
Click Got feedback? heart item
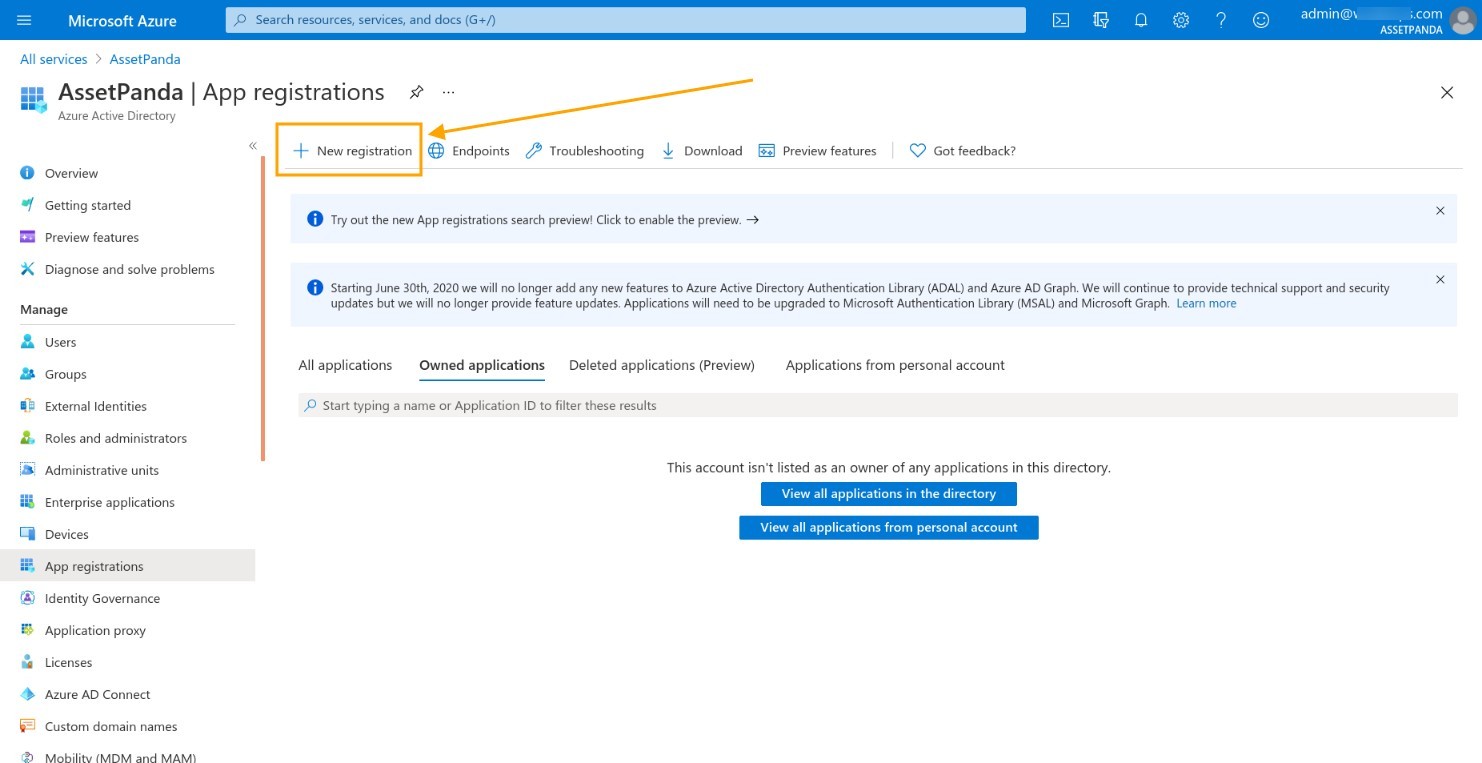pyautogui.click(x=962, y=151)
